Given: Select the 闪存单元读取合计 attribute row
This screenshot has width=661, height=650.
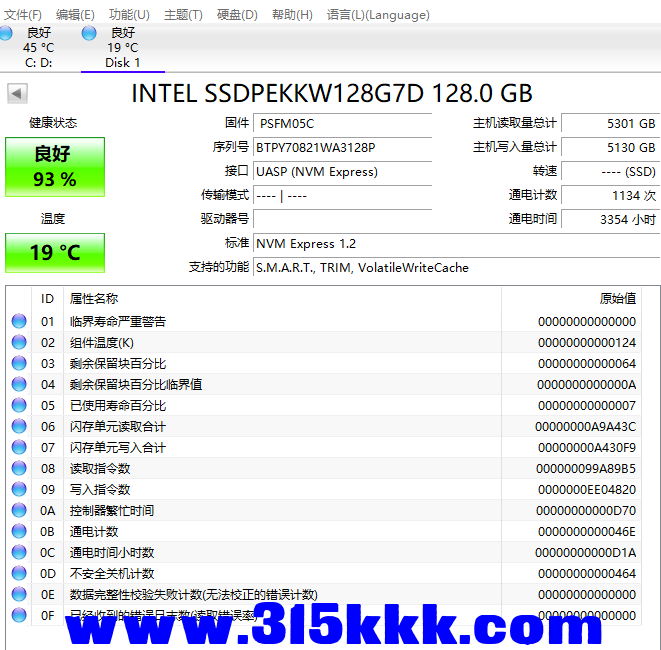Looking at the screenshot, I should [x=324, y=426].
